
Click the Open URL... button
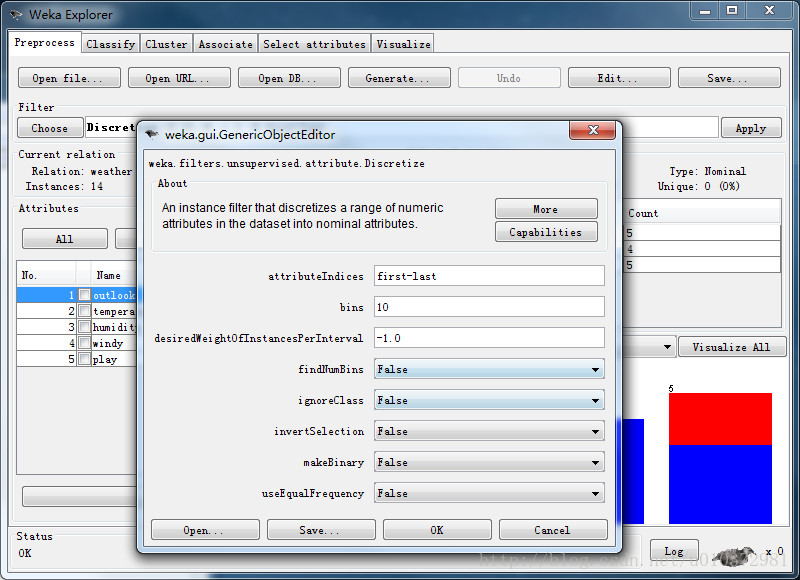coord(179,78)
